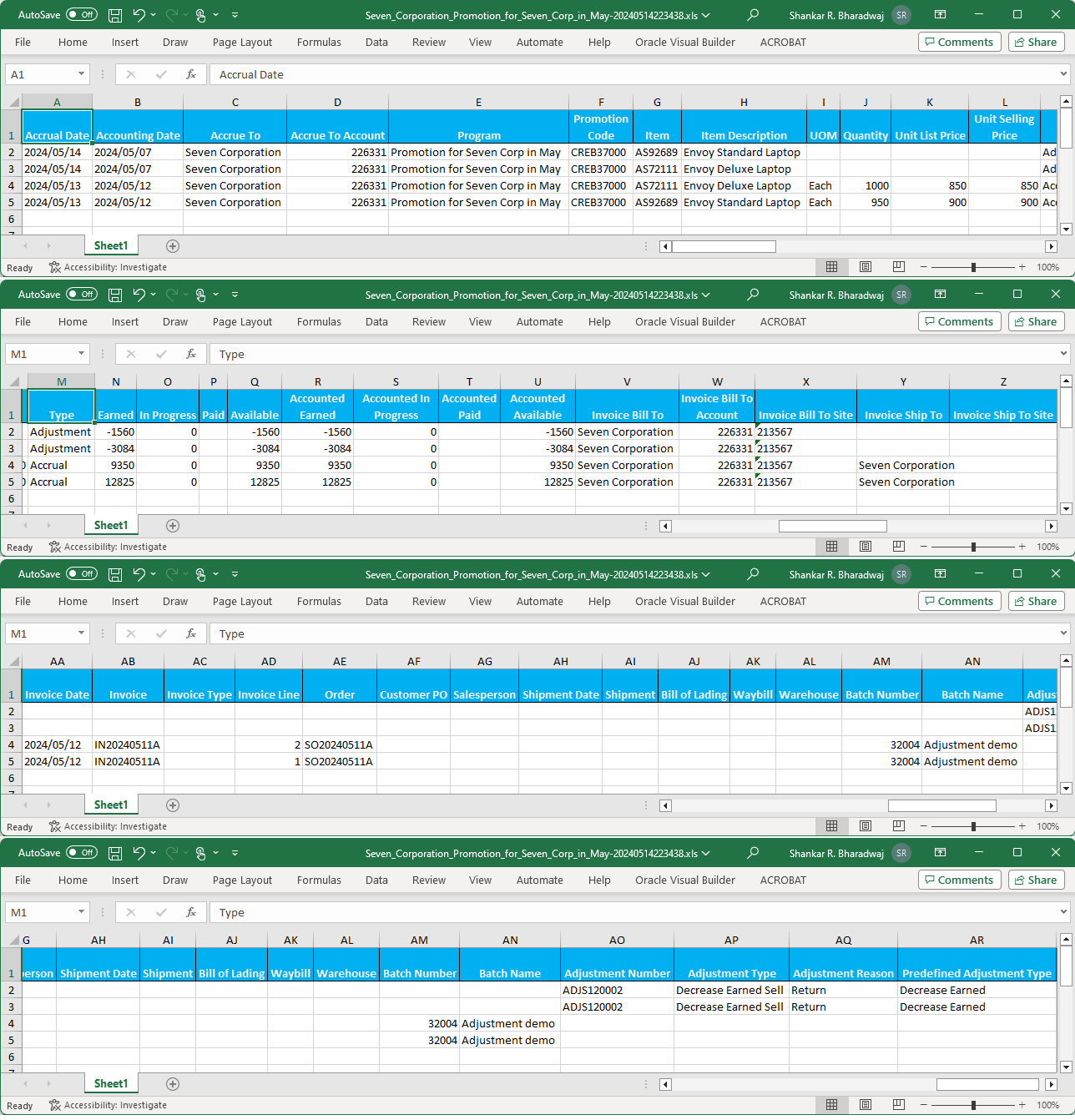This screenshot has width=1075, height=1120.
Task: Open Data tab in columns M–Z window
Action: point(376,321)
